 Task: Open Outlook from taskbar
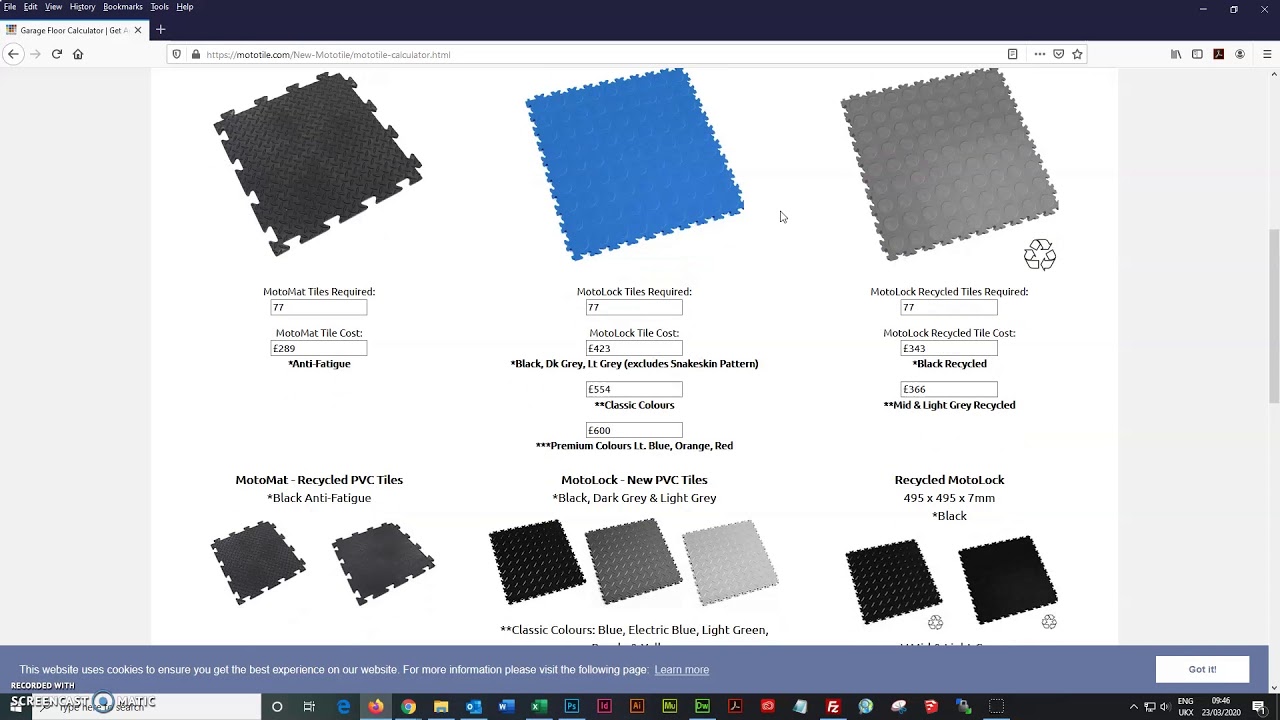[473, 707]
